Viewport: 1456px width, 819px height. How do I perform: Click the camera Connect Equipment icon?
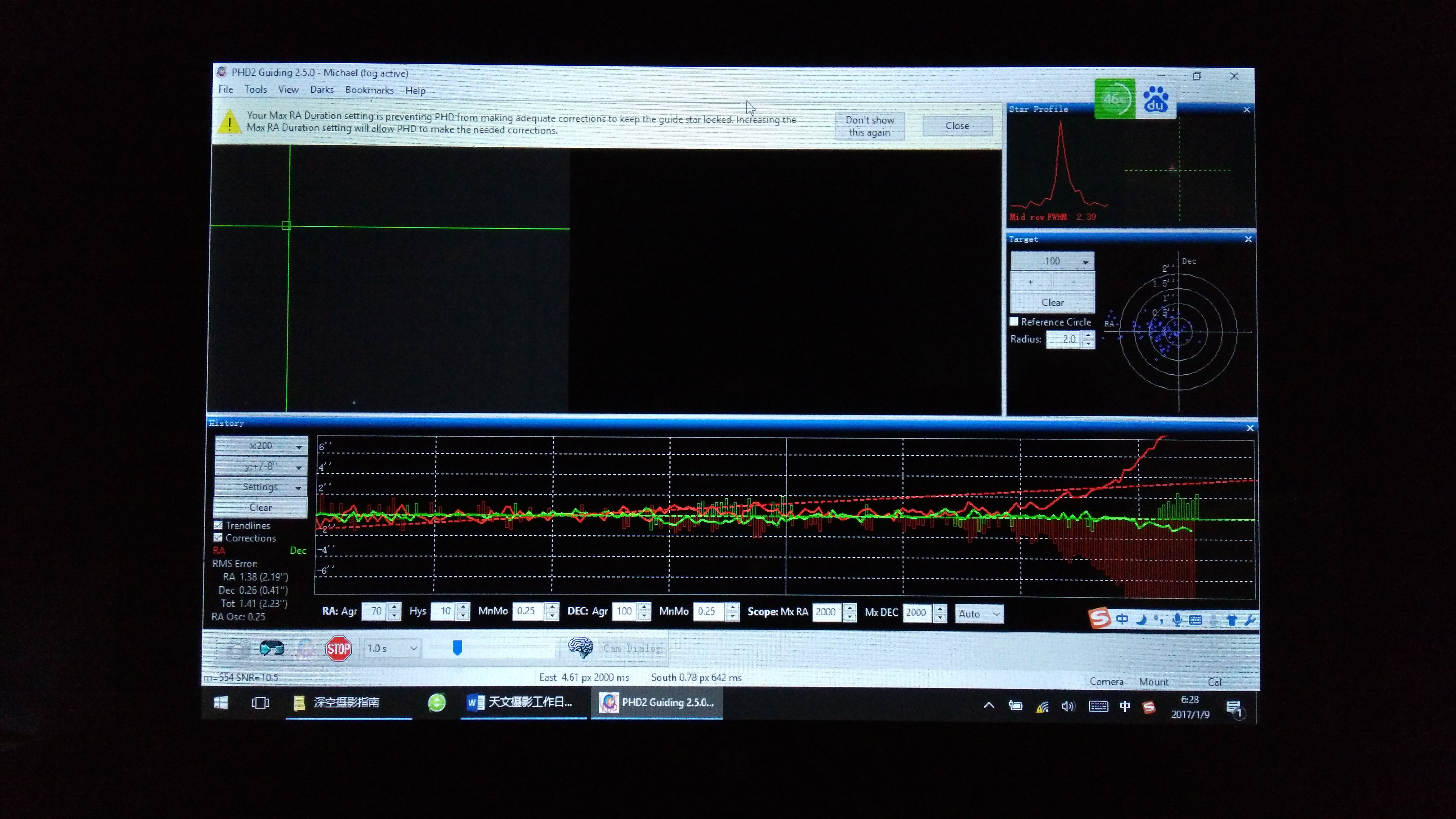(238, 648)
